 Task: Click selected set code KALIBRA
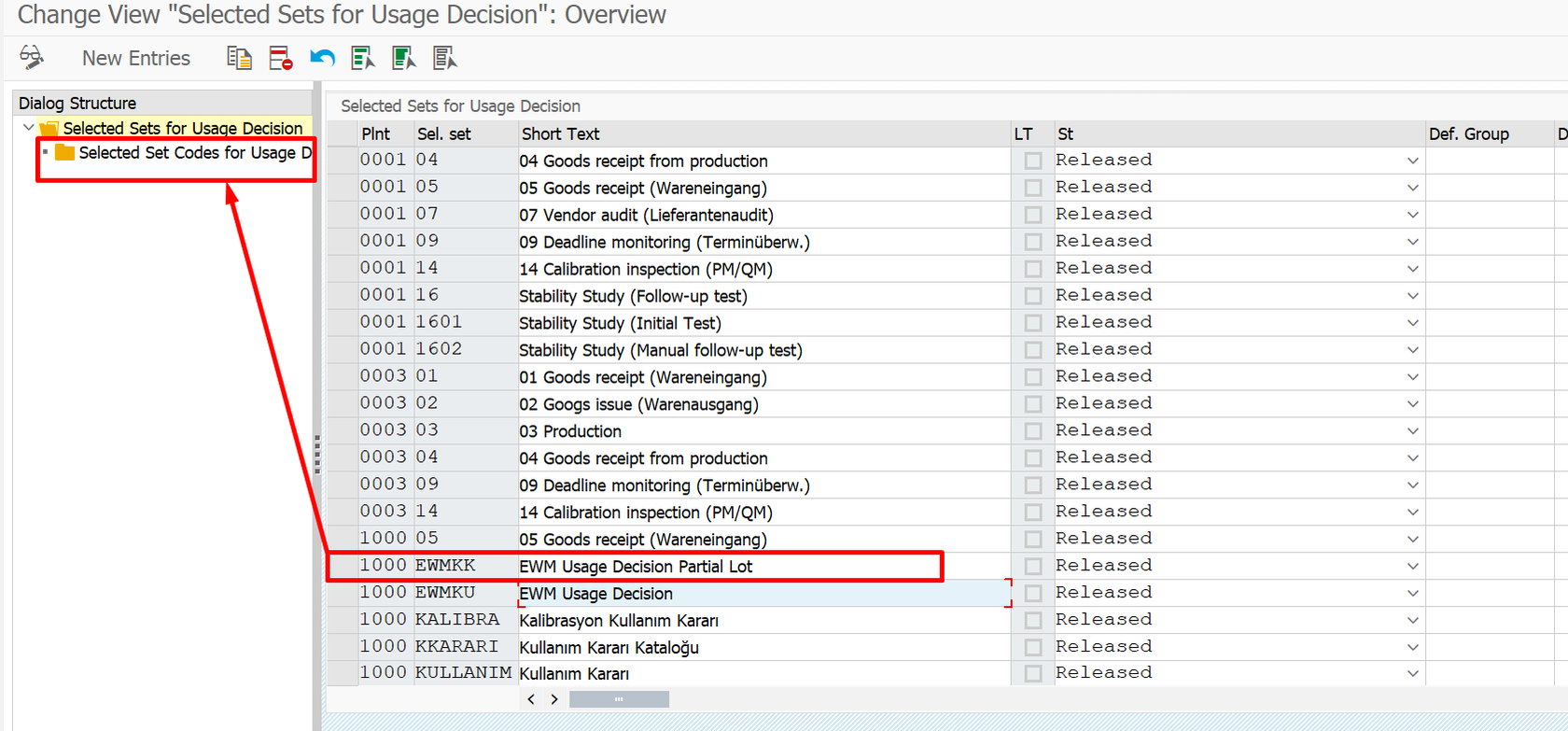point(457,620)
